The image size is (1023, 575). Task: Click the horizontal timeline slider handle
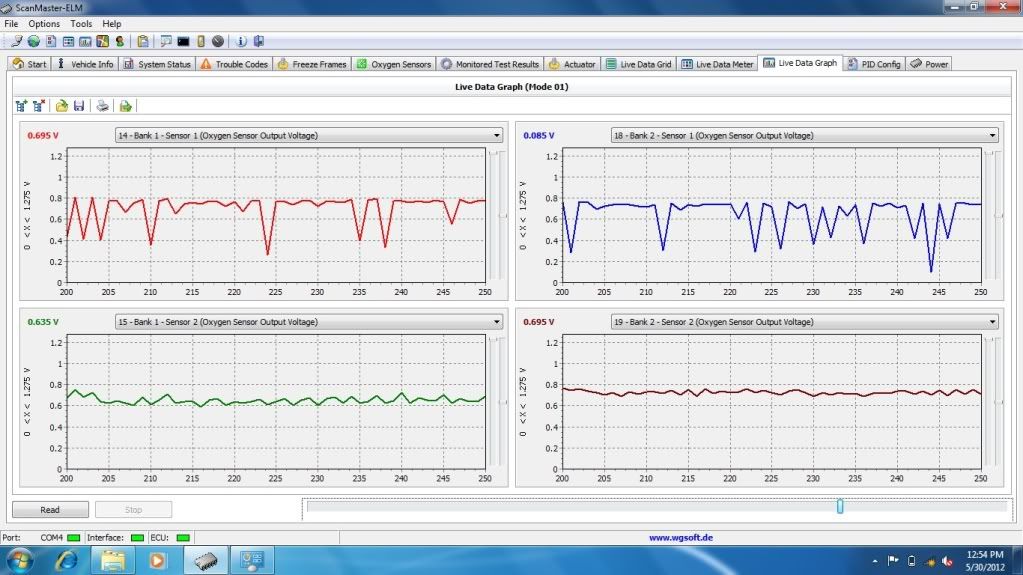point(840,506)
